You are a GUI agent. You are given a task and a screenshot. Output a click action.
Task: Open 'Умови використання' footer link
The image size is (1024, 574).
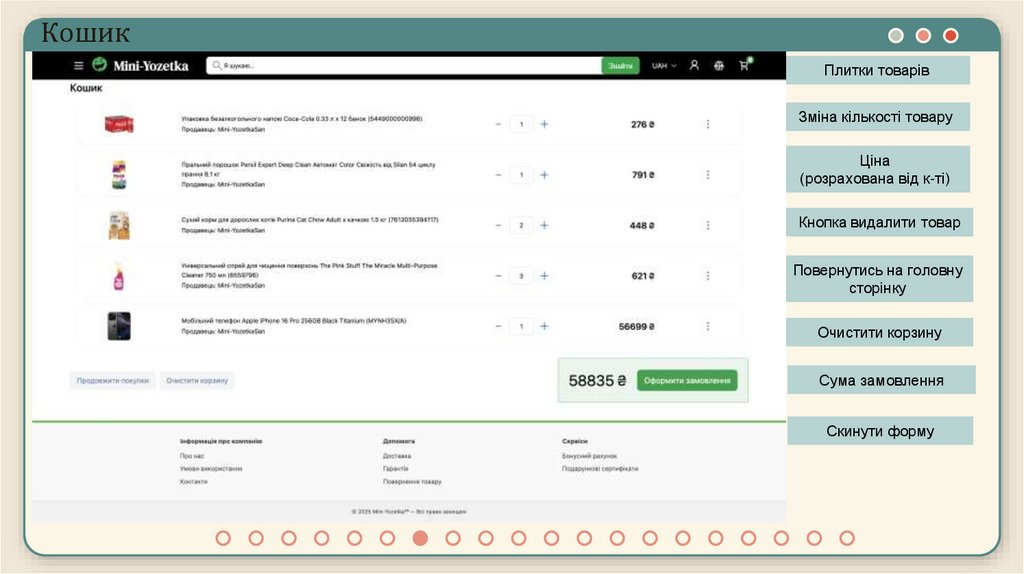coord(211,469)
